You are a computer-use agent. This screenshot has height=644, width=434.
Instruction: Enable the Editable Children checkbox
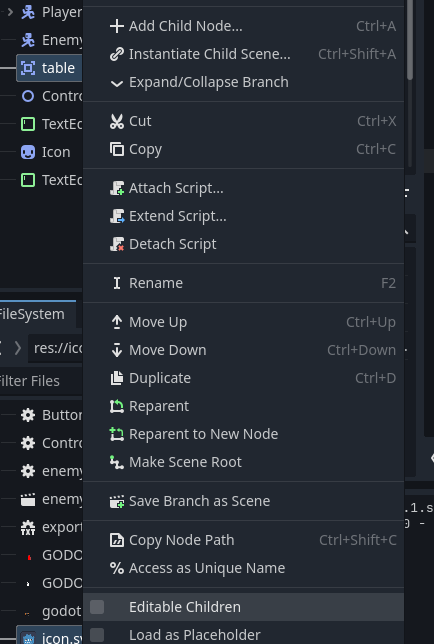[97, 607]
